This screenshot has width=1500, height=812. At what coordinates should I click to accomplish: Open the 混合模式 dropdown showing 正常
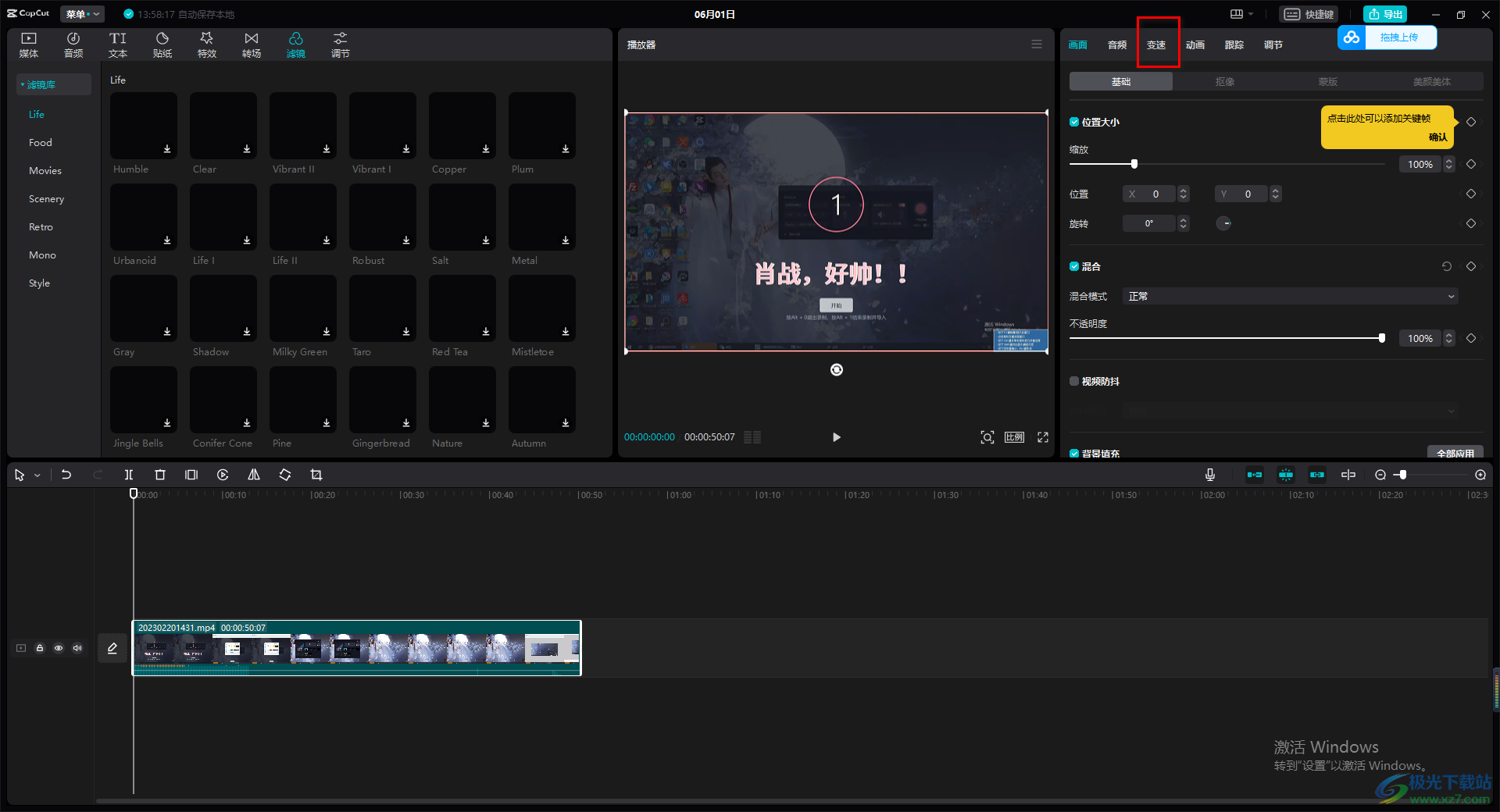pyautogui.click(x=1291, y=296)
